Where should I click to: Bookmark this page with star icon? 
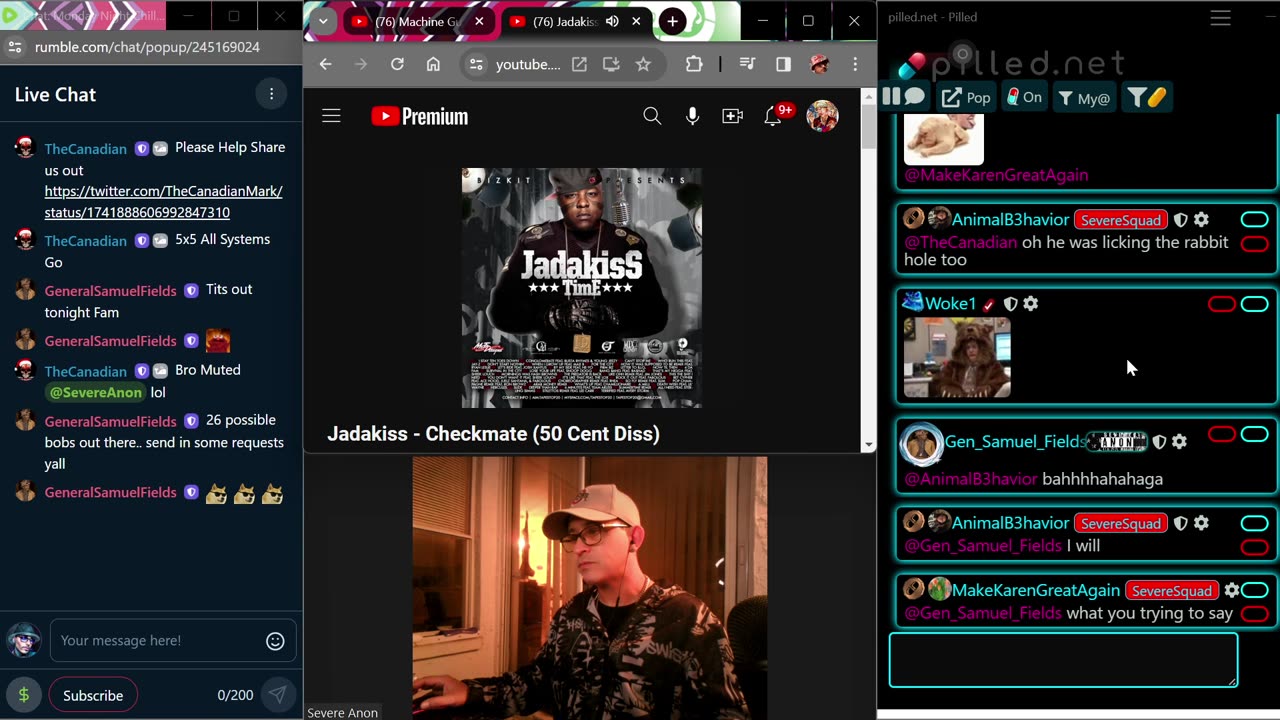click(643, 64)
